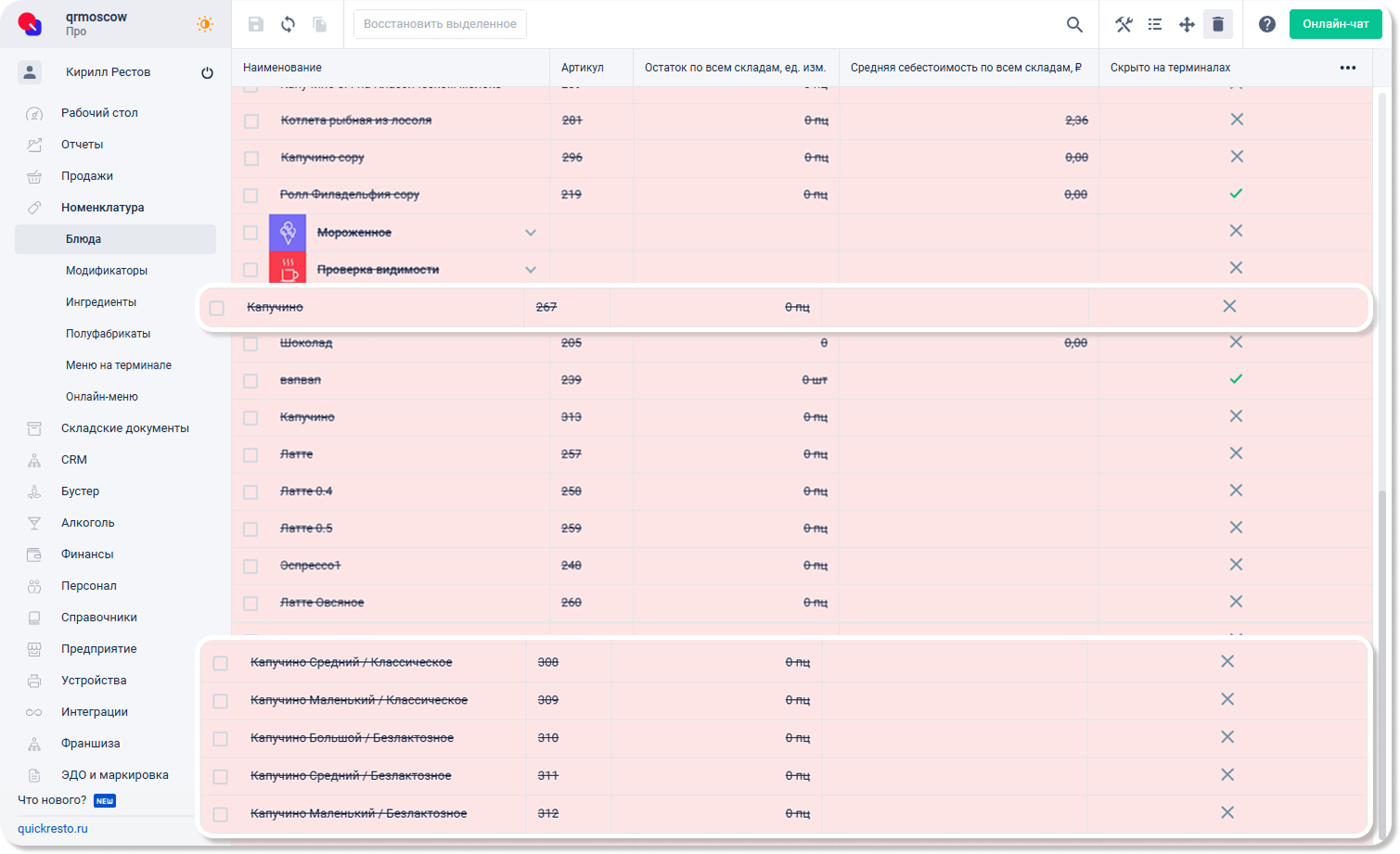The image size is (1400, 854).
Task: Click the move arrows icon
Action: pyautogui.click(x=1187, y=24)
